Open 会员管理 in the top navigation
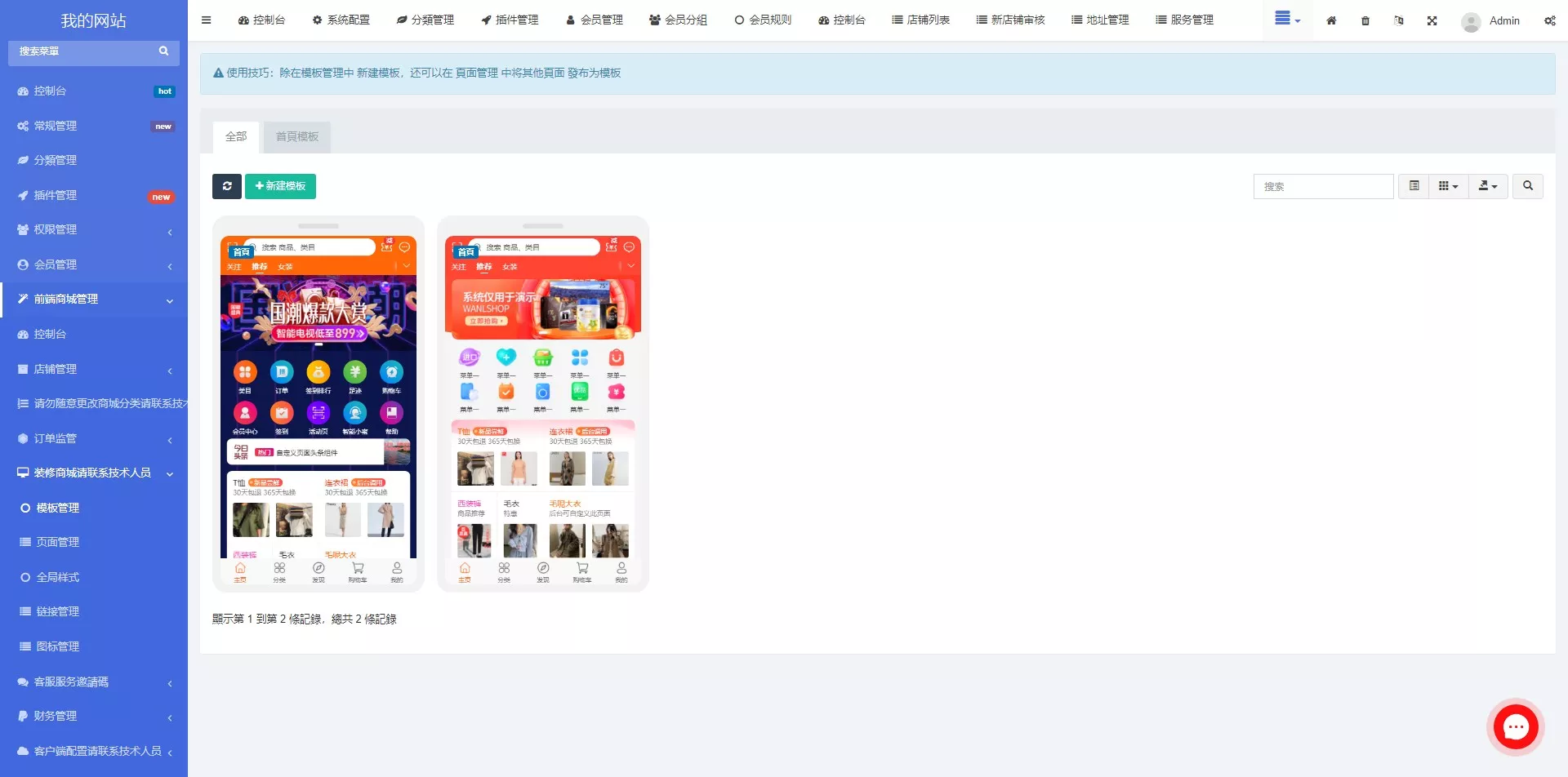Viewport: 1568px width, 777px height. point(595,20)
